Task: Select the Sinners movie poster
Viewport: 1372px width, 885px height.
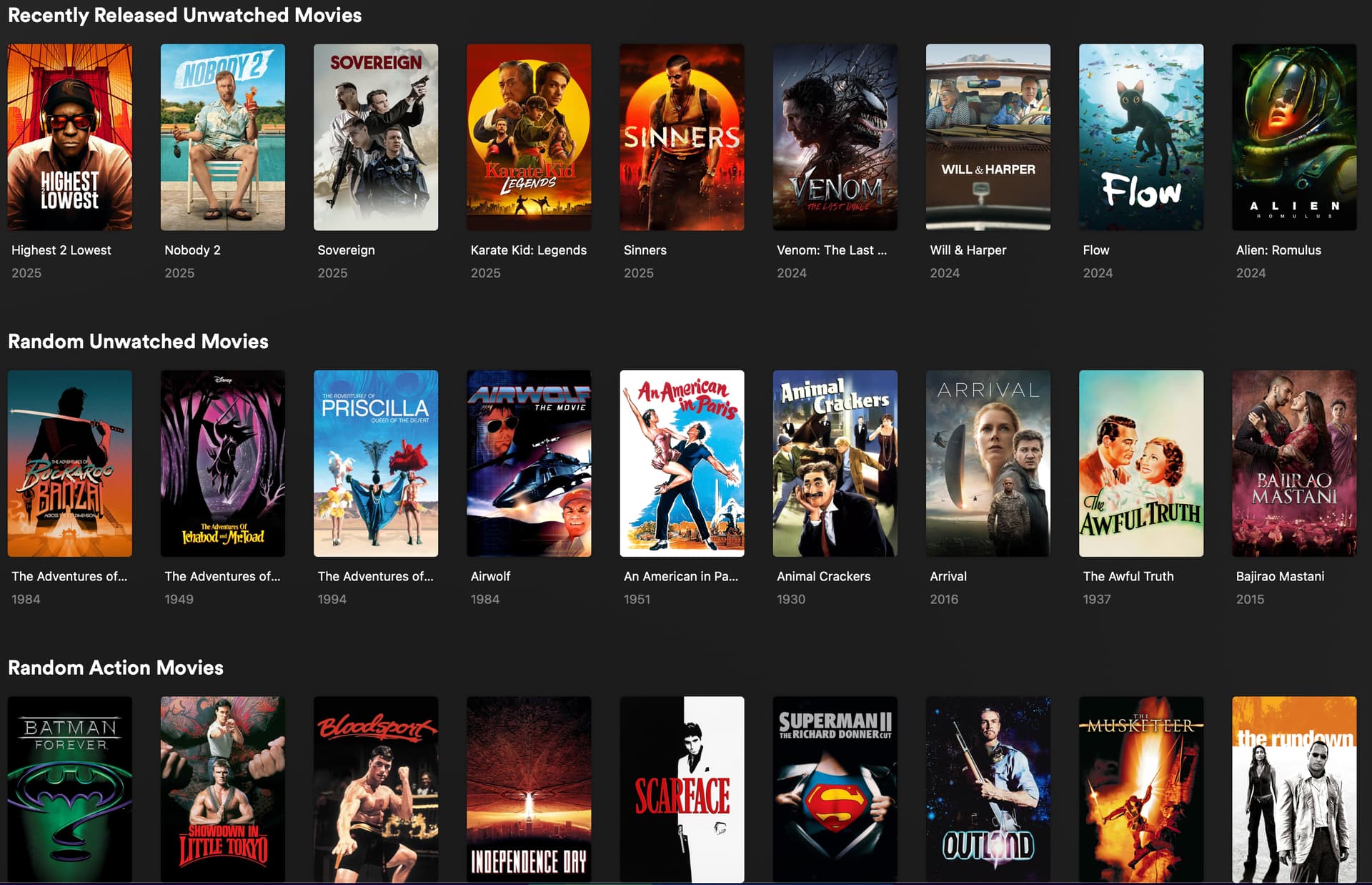Action: click(682, 137)
